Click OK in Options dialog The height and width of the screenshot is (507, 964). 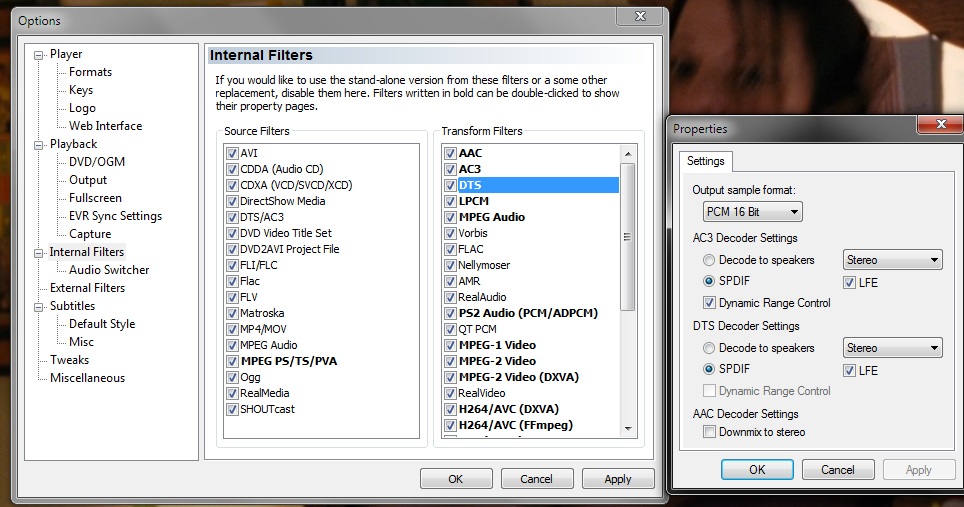456,479
